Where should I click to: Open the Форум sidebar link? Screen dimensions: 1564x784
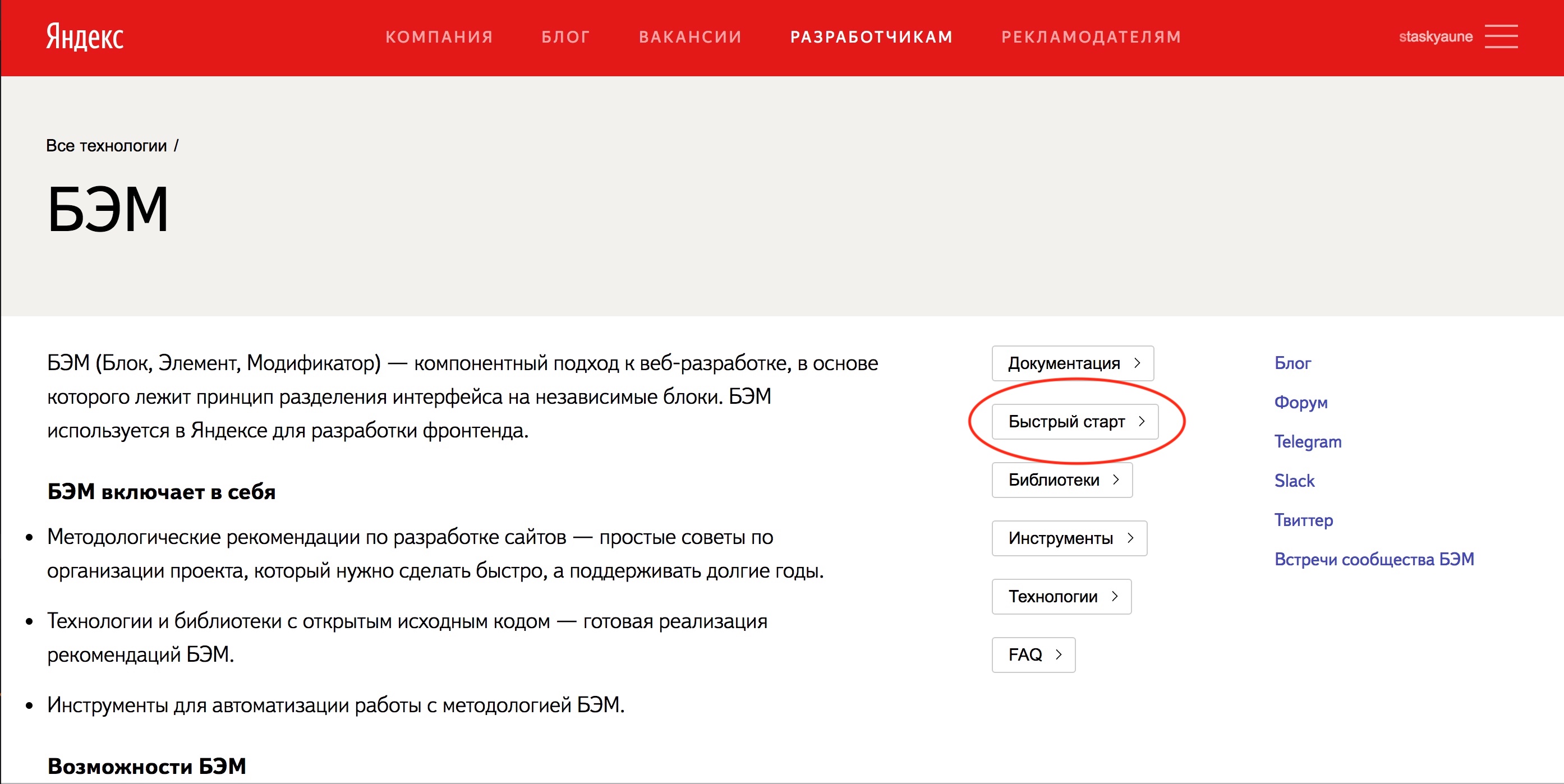1300,402
